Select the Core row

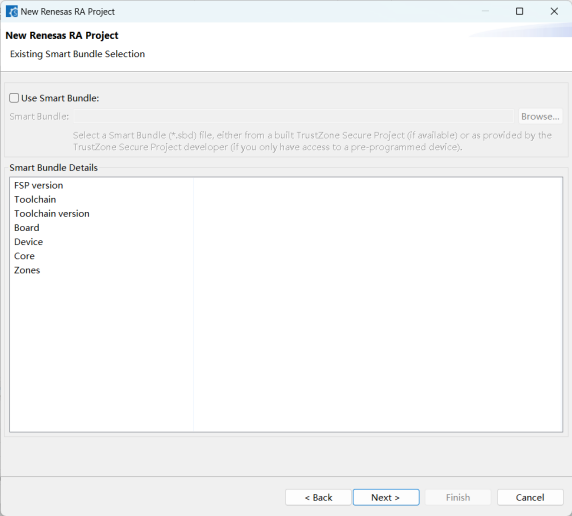click(x=286, y=256)
